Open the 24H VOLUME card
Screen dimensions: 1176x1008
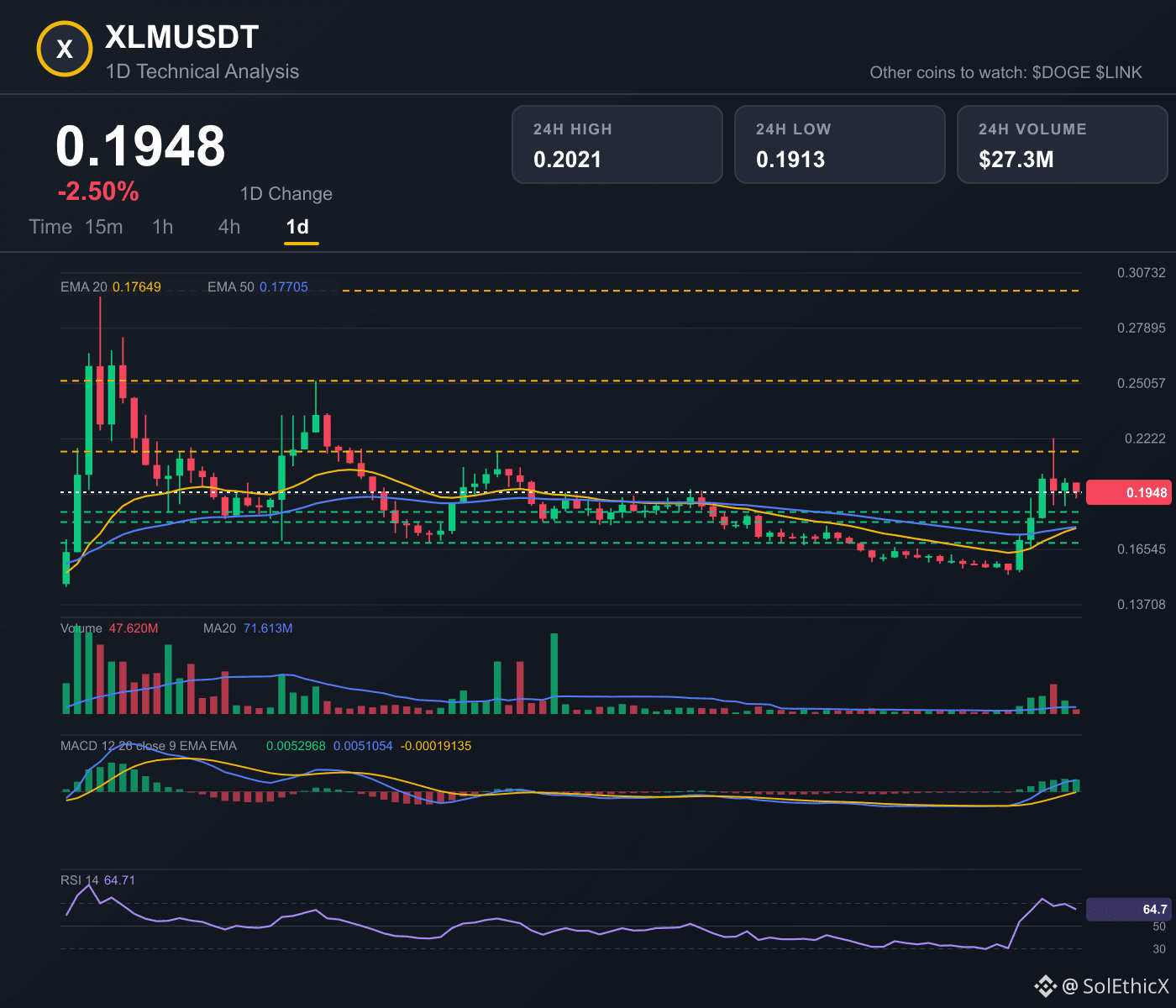(x=1063, y=144)
